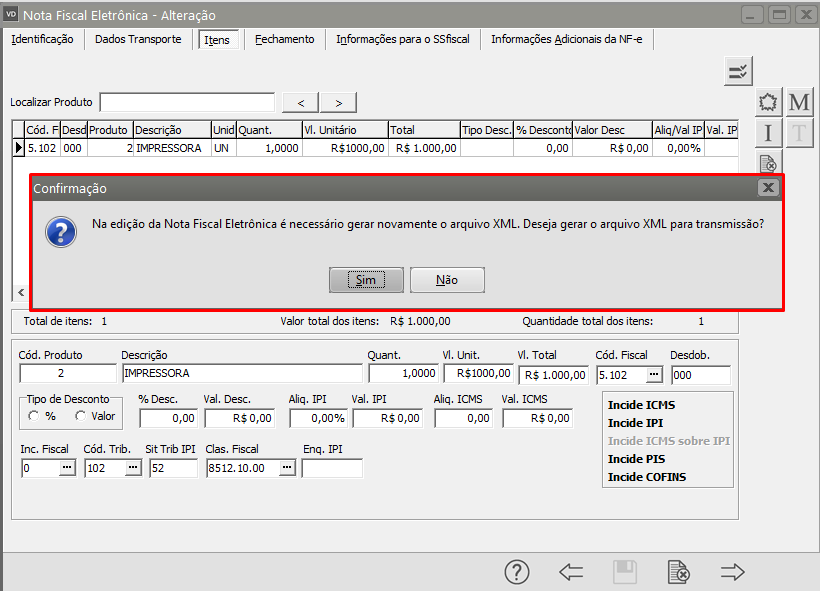This screenshot has height=591, width=820.
Task: Open the Inc. Fiscal lookup button
Action: click(x=67, y=468)
